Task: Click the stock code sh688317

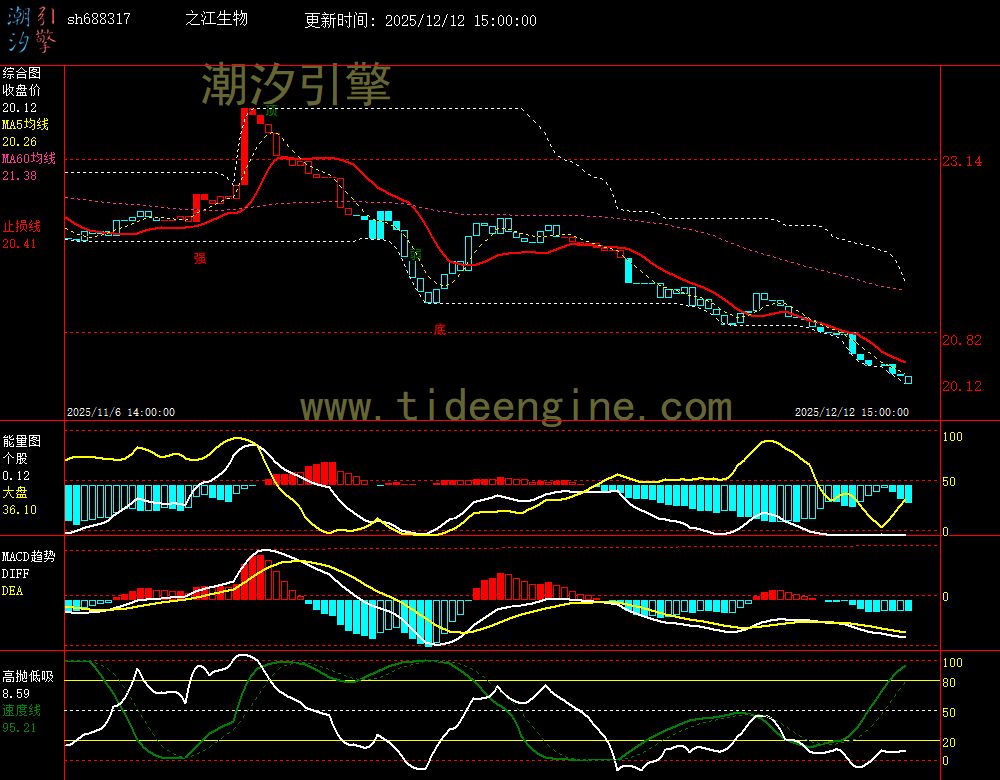Action: pos(98,20)
